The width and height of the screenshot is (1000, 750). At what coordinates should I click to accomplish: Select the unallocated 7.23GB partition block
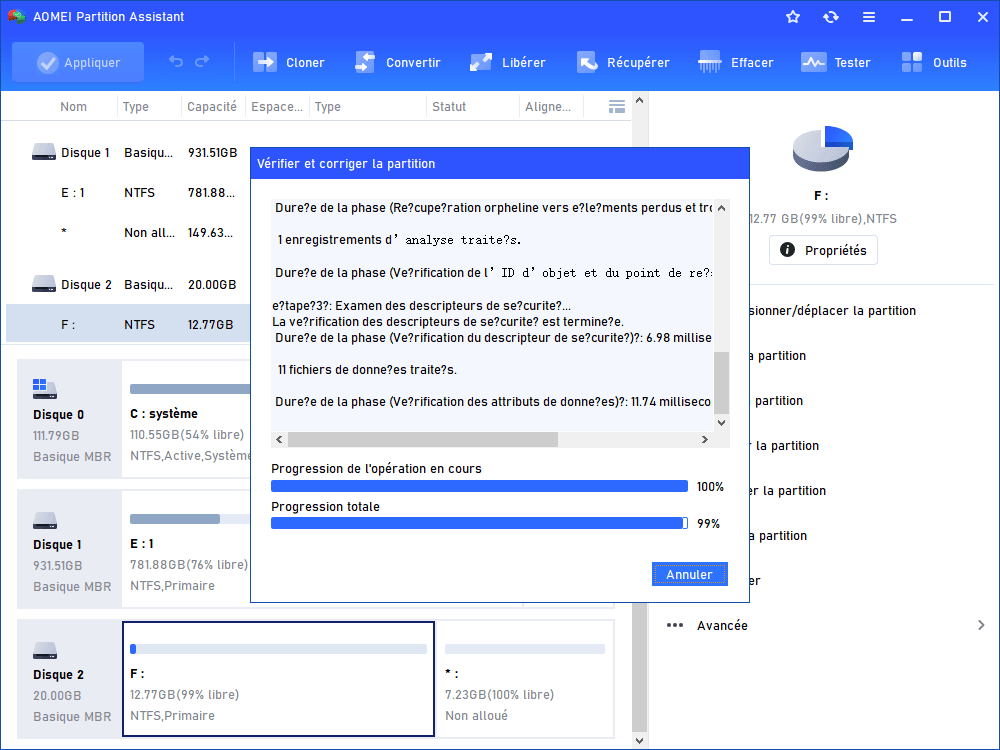click(x=523, y=679)
